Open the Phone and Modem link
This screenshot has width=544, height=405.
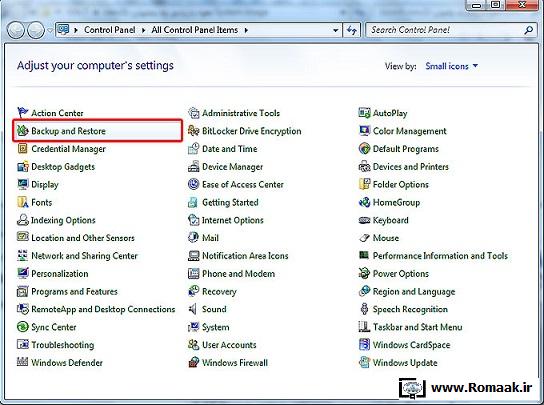239,273
